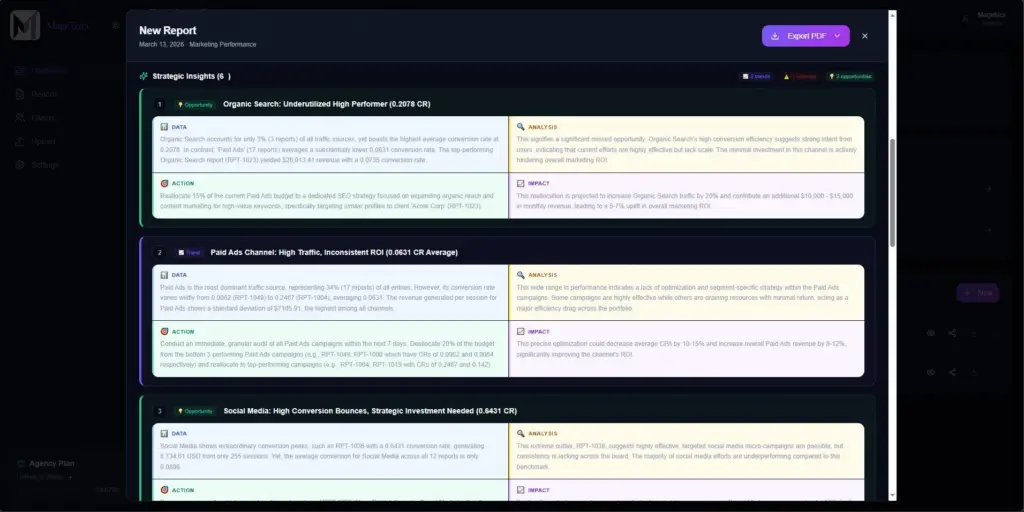Select the '2 trends' filter badge

[756, 76]
